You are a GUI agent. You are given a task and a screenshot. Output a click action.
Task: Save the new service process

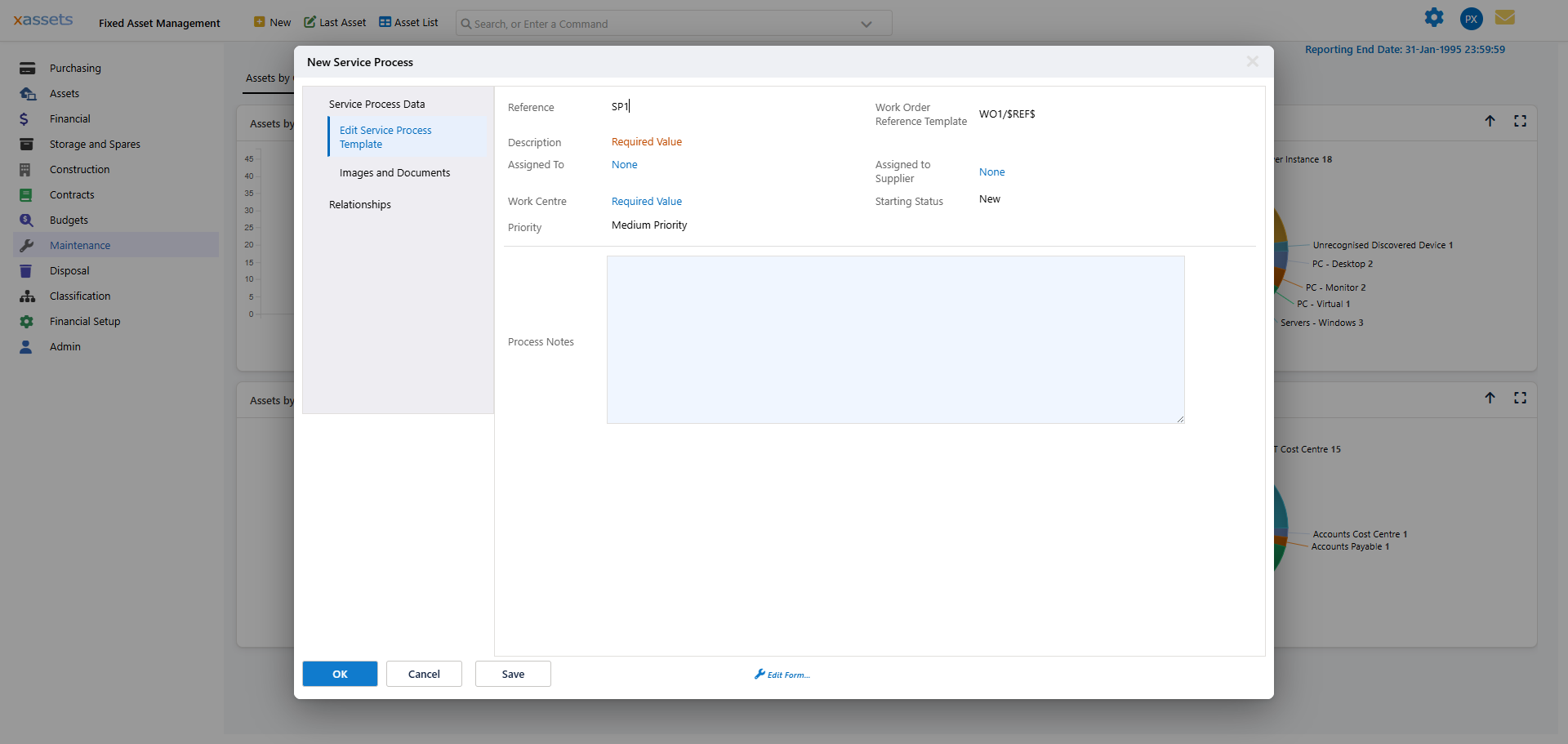click(512, 673)
